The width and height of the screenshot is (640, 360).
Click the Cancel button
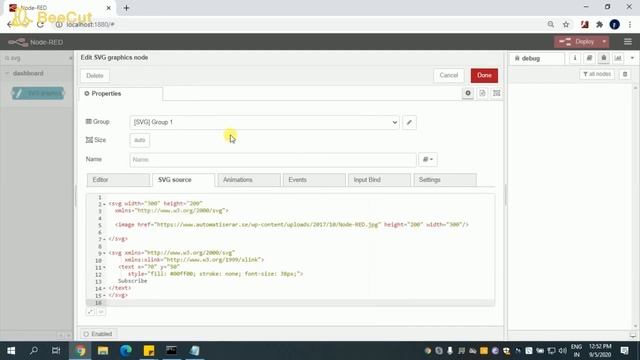(x=449, y=76)
